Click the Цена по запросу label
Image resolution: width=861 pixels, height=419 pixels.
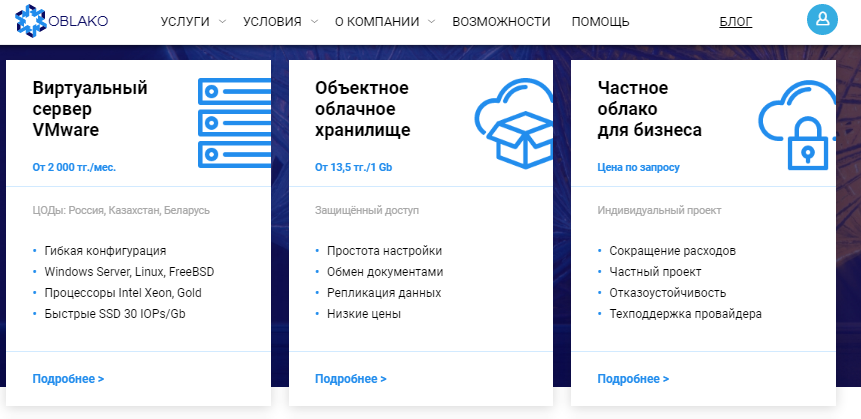(x=639, y=167)
